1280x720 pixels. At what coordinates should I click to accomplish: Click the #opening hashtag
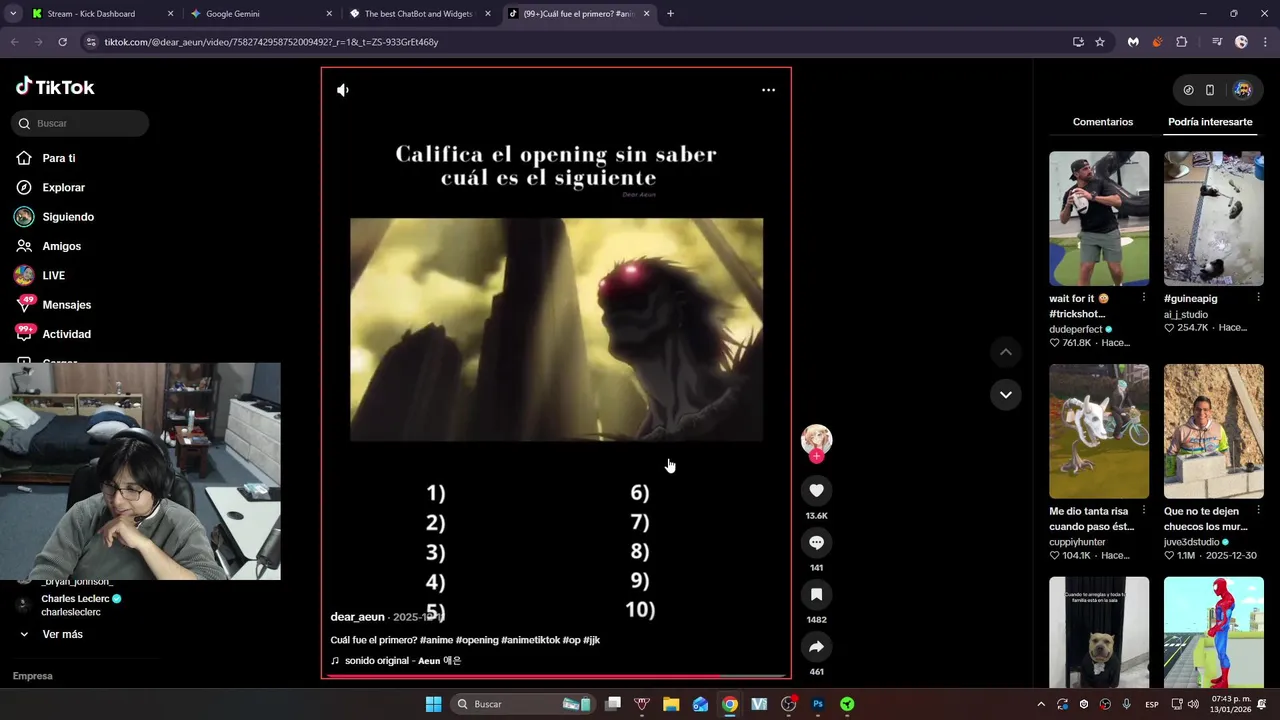[x=477, y=640]
